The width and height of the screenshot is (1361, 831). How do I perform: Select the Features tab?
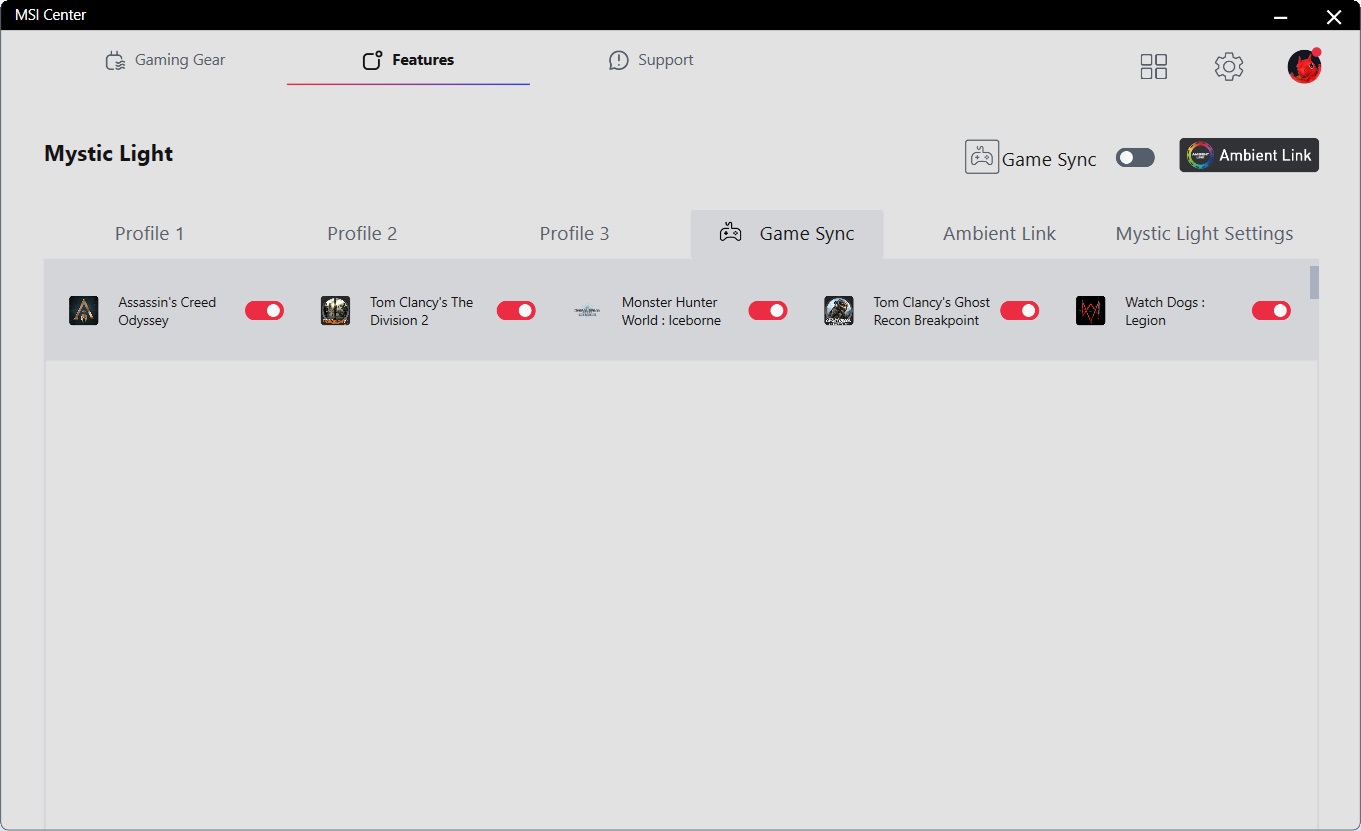point(408,60)
